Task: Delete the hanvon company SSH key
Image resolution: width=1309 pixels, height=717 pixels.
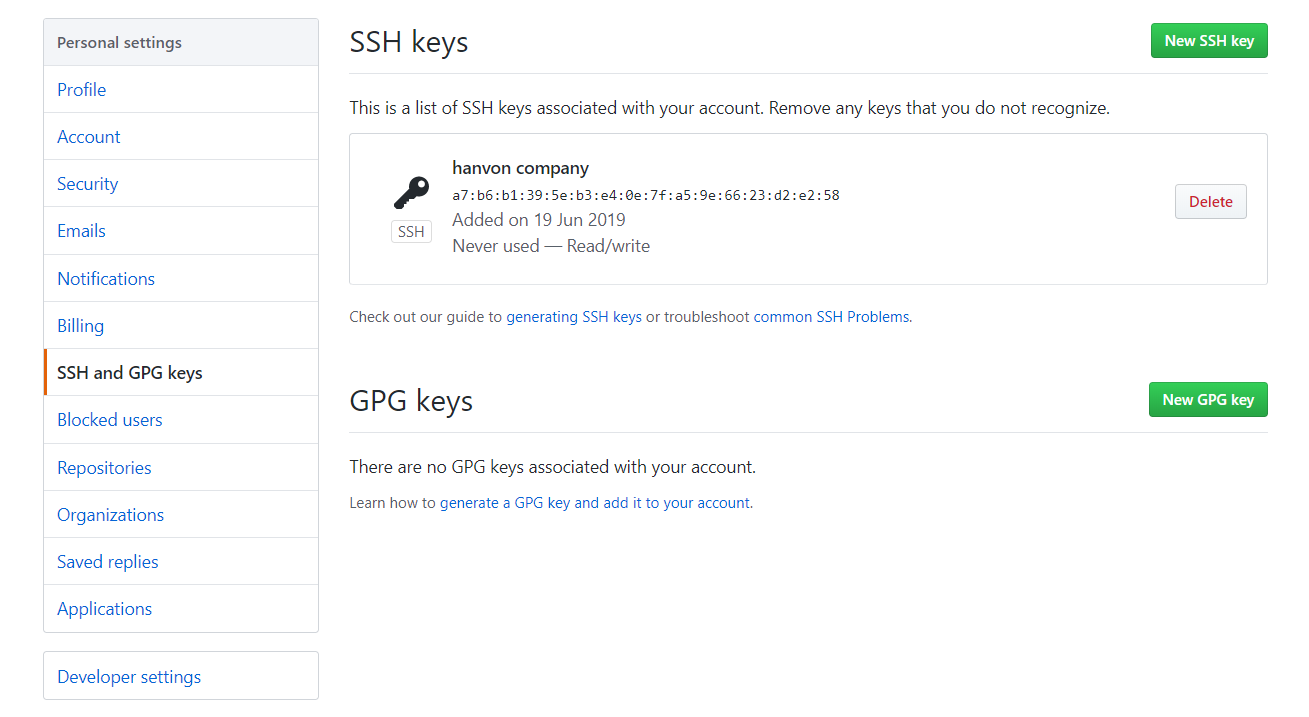Action: (1210, 202)
